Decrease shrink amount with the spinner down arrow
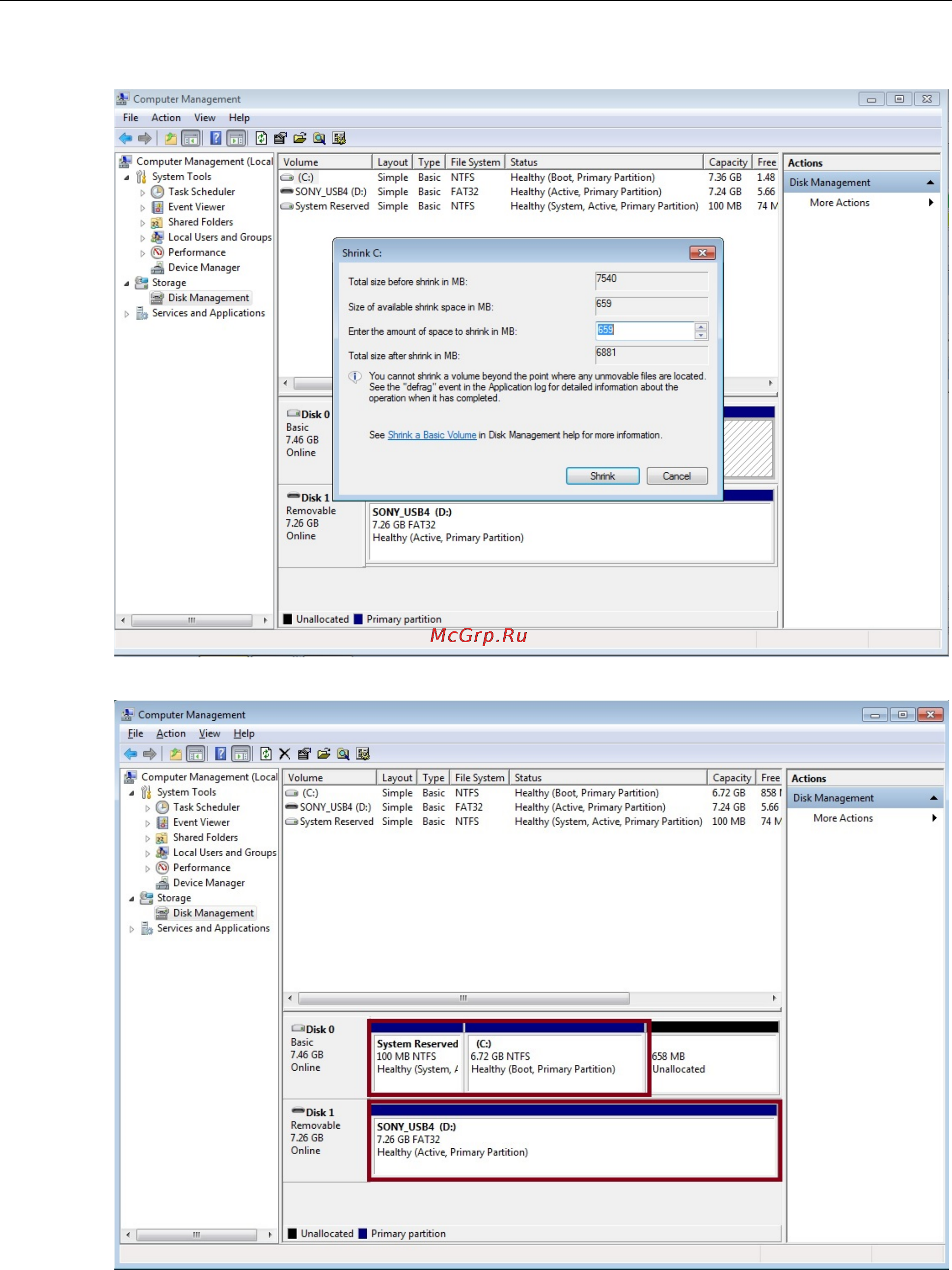952x1270 pixels. pyautogui.click(x=701, y=335)
